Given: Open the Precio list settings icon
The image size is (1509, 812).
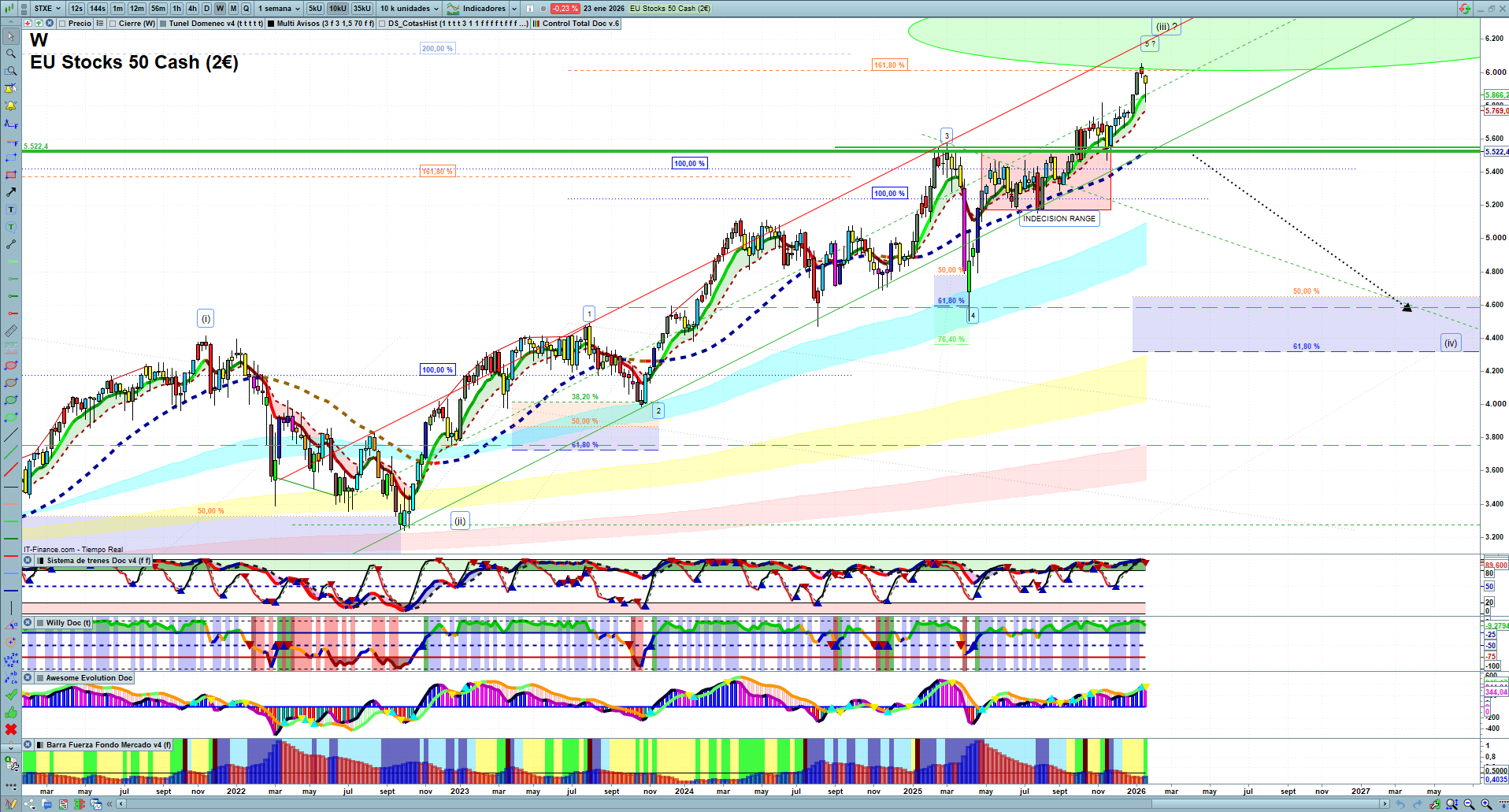Looking at the screenshot, I should [100, 24].
